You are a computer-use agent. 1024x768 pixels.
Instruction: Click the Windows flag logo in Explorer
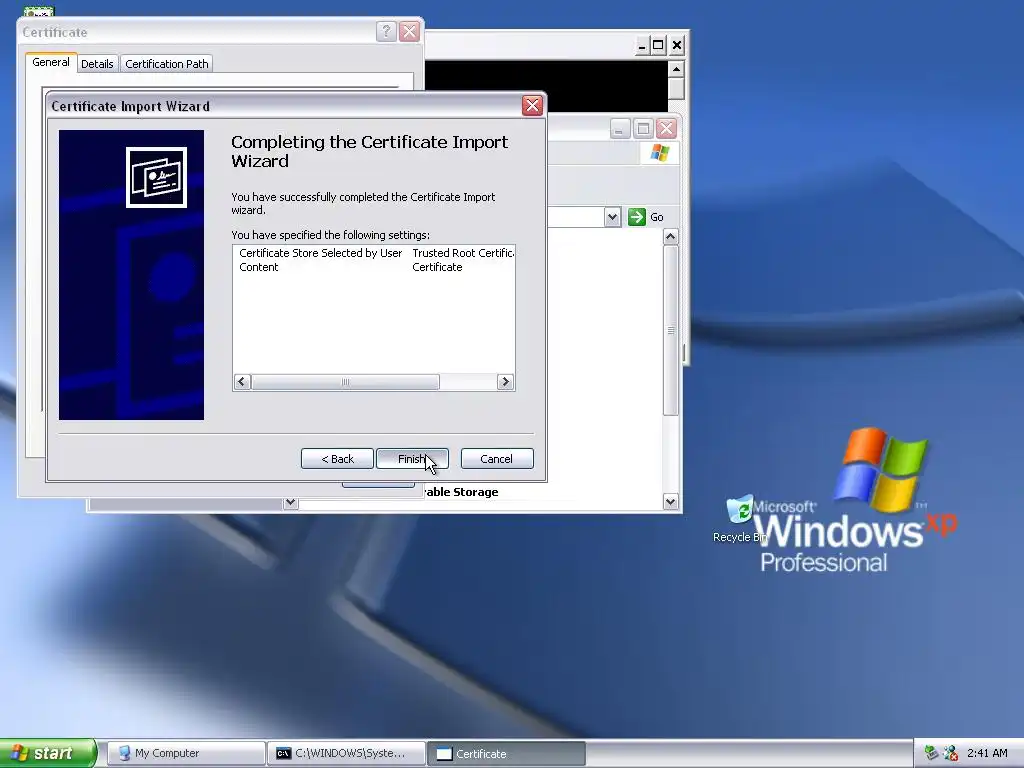coord(660,153)
